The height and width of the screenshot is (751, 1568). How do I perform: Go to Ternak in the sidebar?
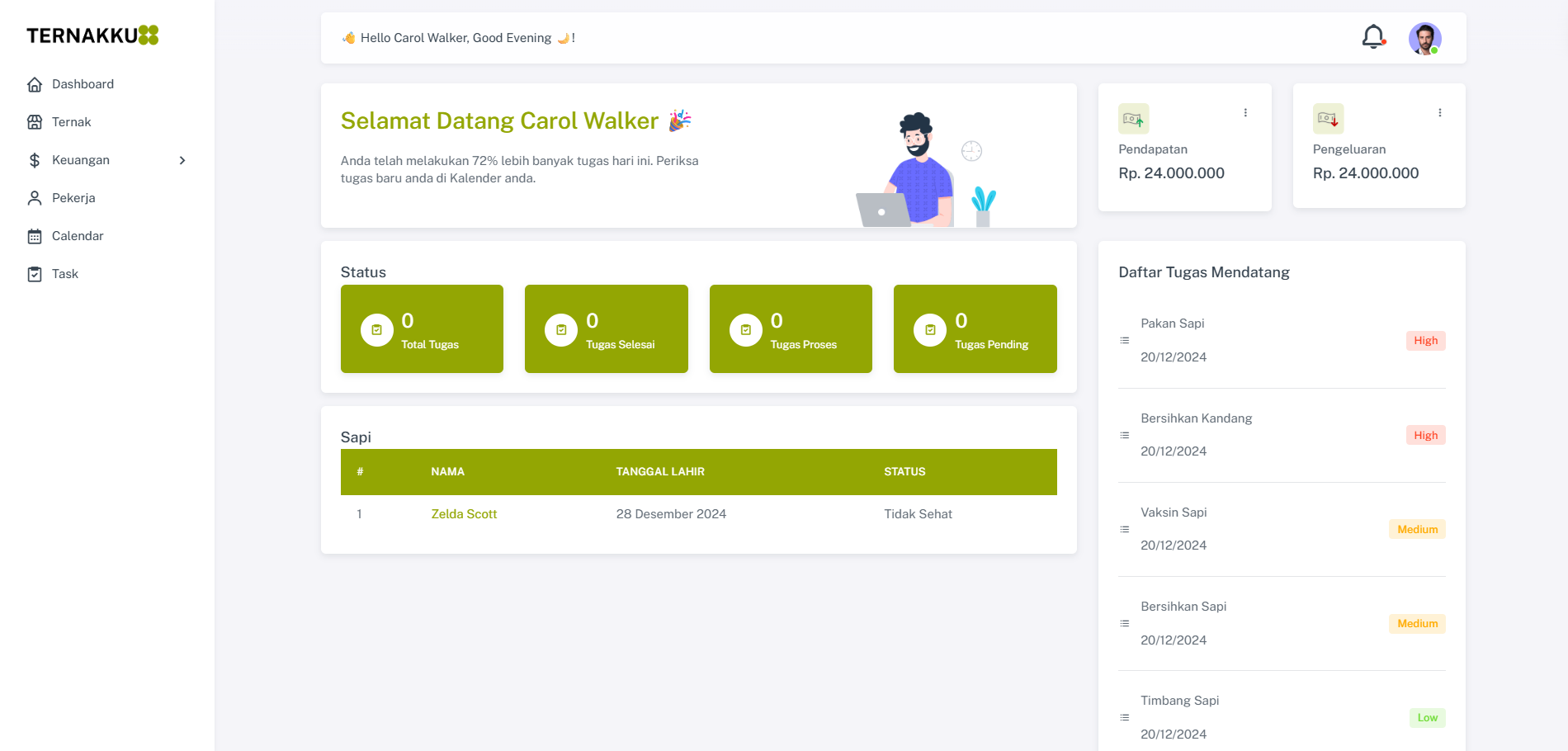(x=71, y=122)
